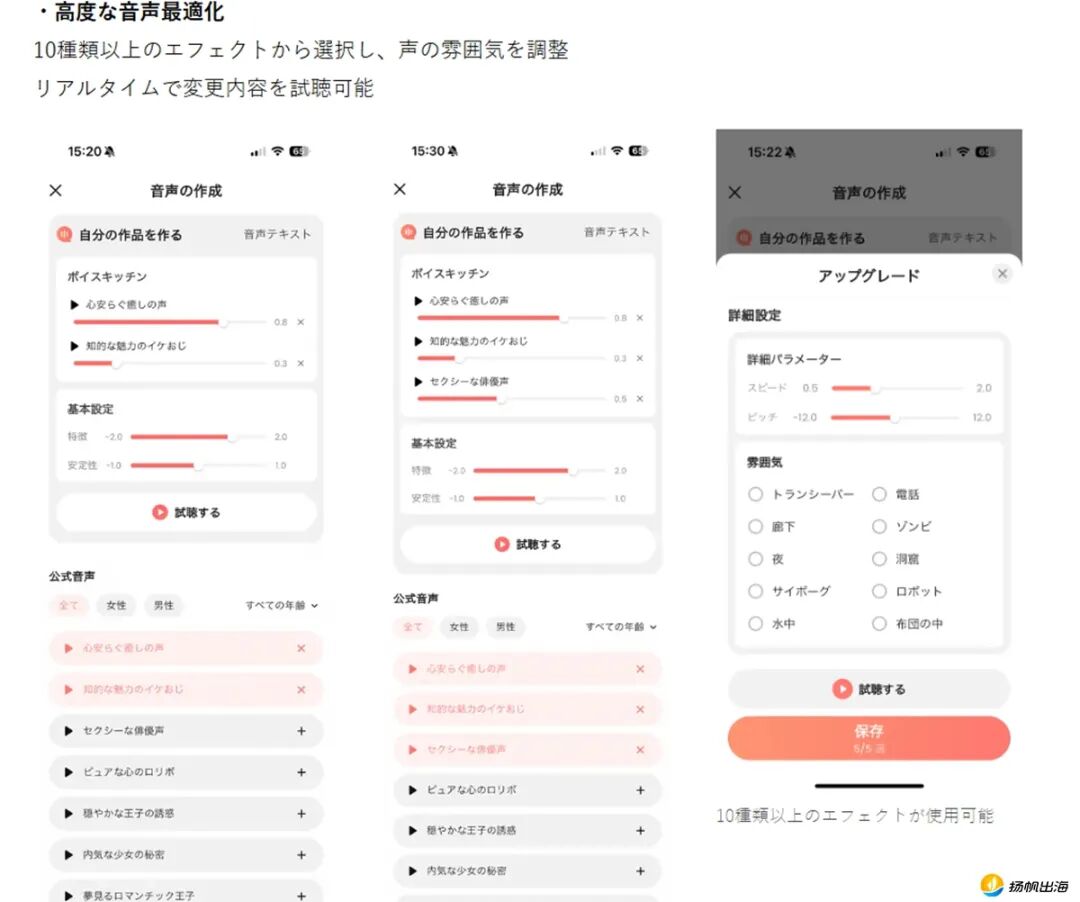Viewport: 1080px width, 902px height.
Task: Tap 試聴する button on 15:30 screen
Action: (528, 545)
